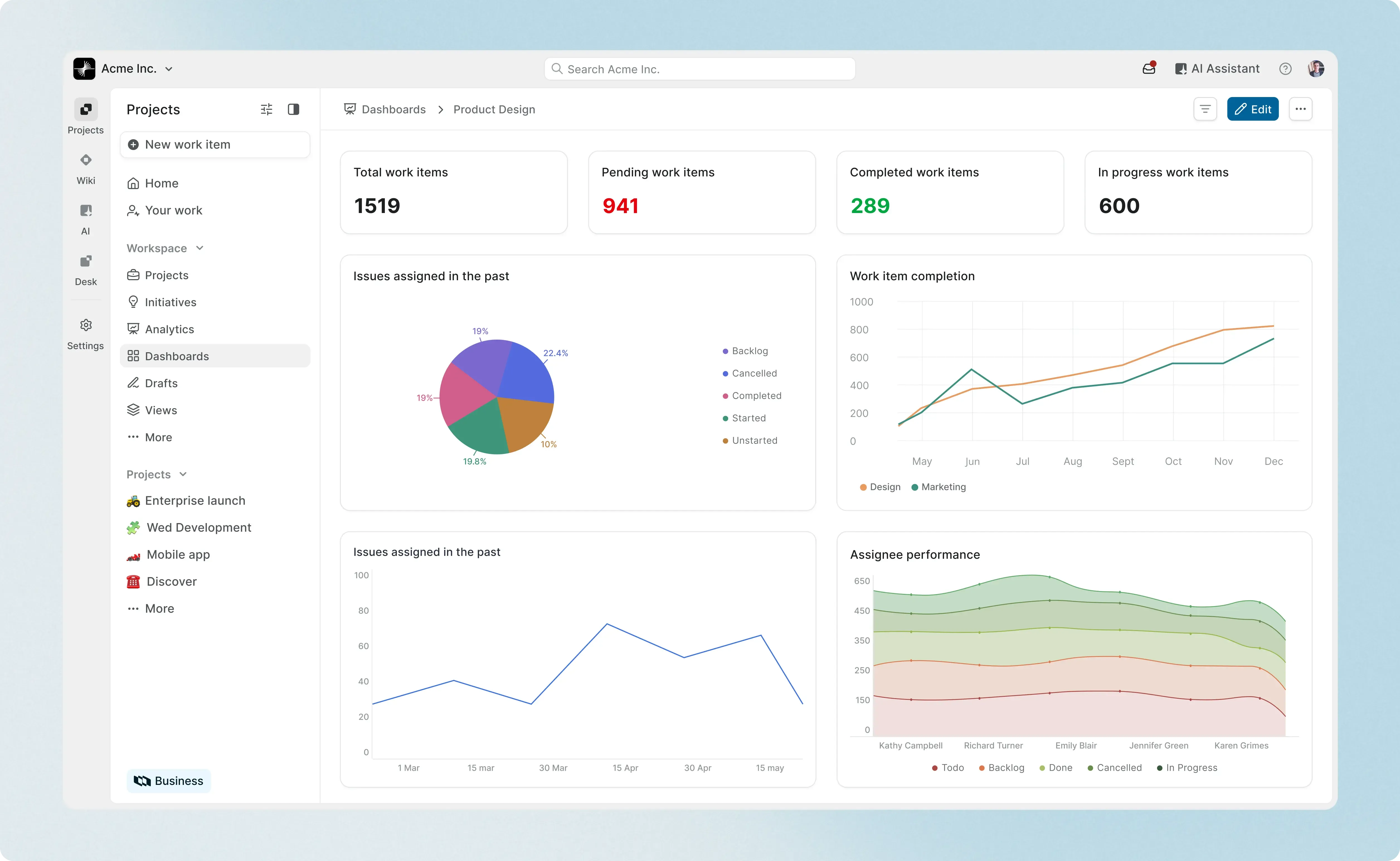The width and height of the screenshot is (1400, 861).
Task: Collapse the Projects list section
Action: (x=182, y=474)
